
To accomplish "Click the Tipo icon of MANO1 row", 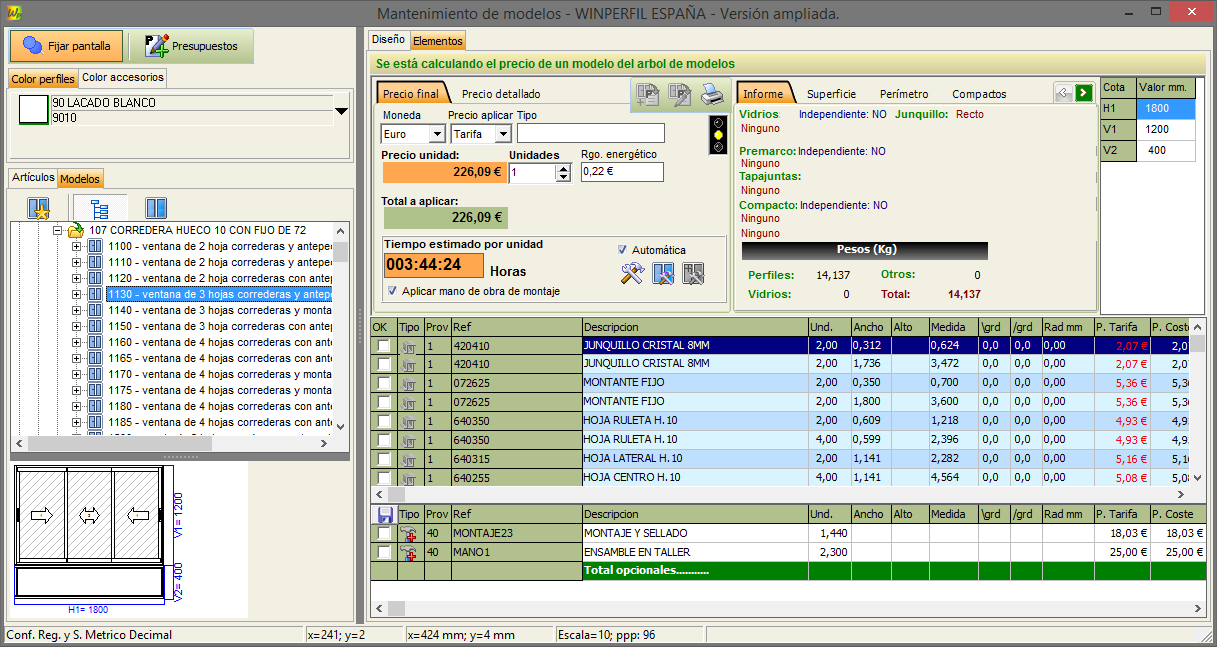I will (409, 552).
